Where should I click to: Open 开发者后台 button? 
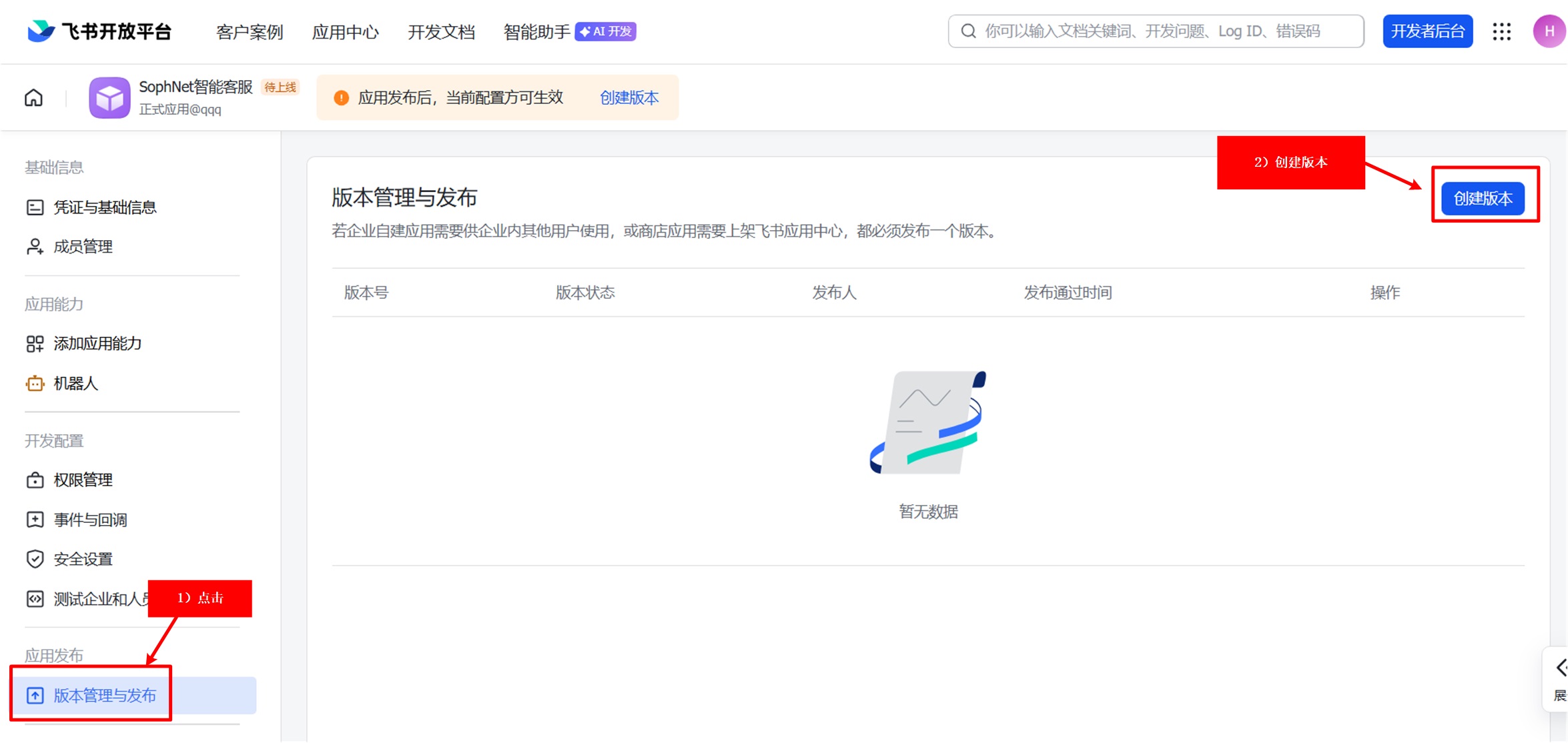pyautogui.click(x=1427, y=31)
